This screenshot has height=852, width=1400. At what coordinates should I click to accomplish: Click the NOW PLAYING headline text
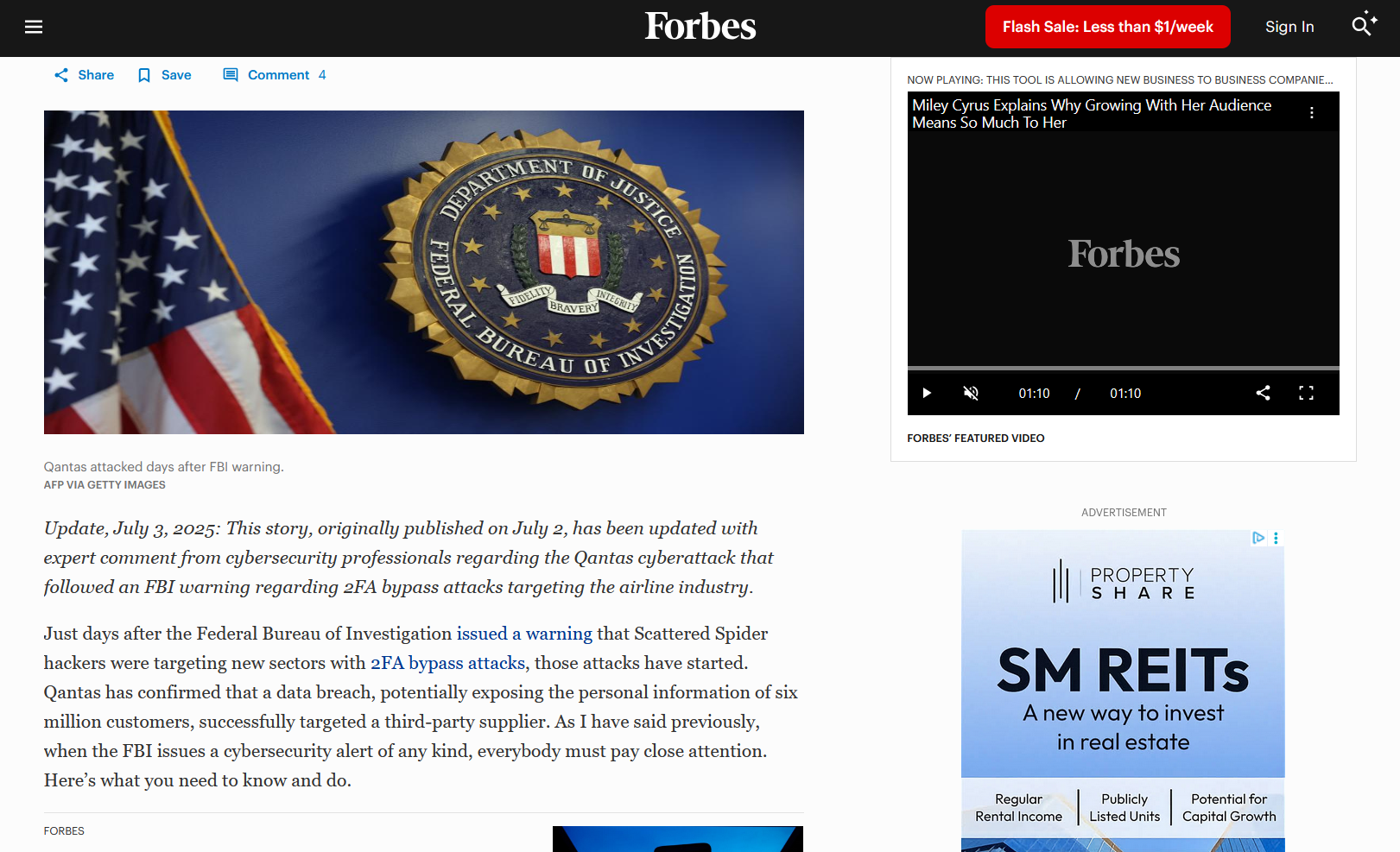pos(1120,80)
